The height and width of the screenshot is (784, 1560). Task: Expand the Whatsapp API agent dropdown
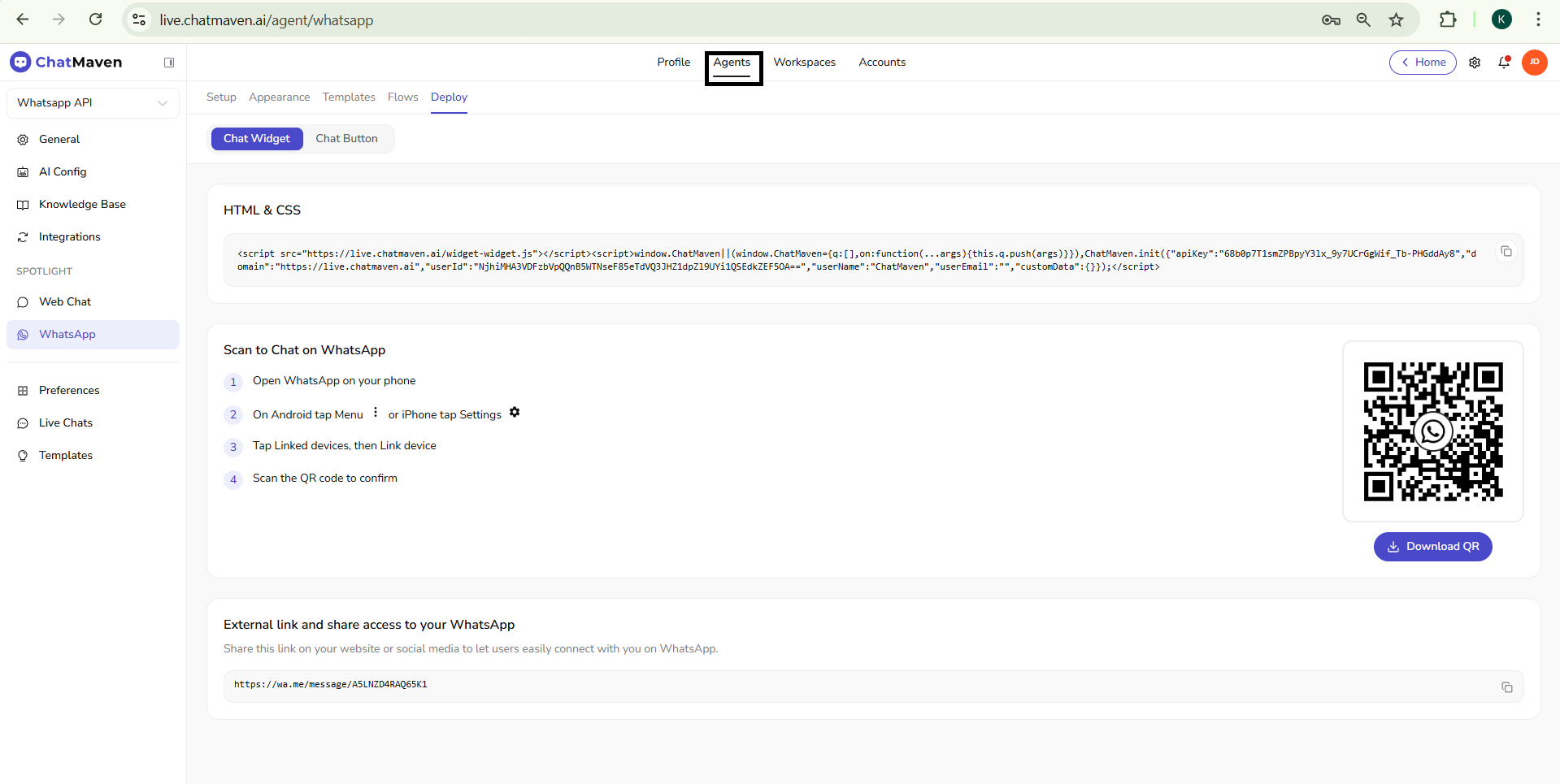pos(93,103)
